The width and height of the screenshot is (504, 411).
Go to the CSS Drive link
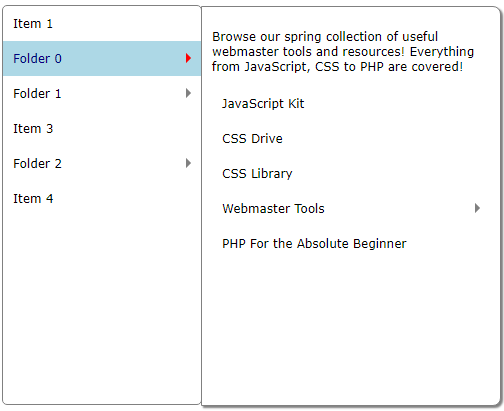[252, 139]
